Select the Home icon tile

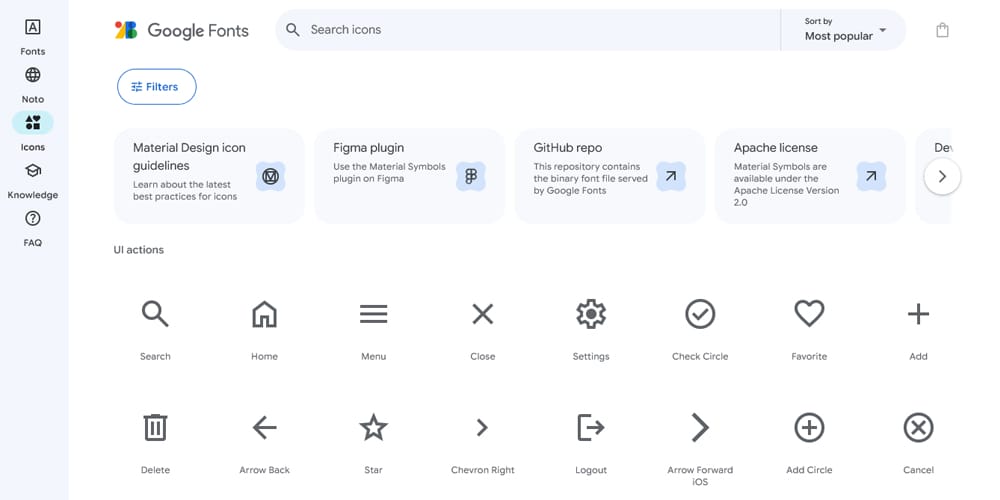tap(264, 314)
